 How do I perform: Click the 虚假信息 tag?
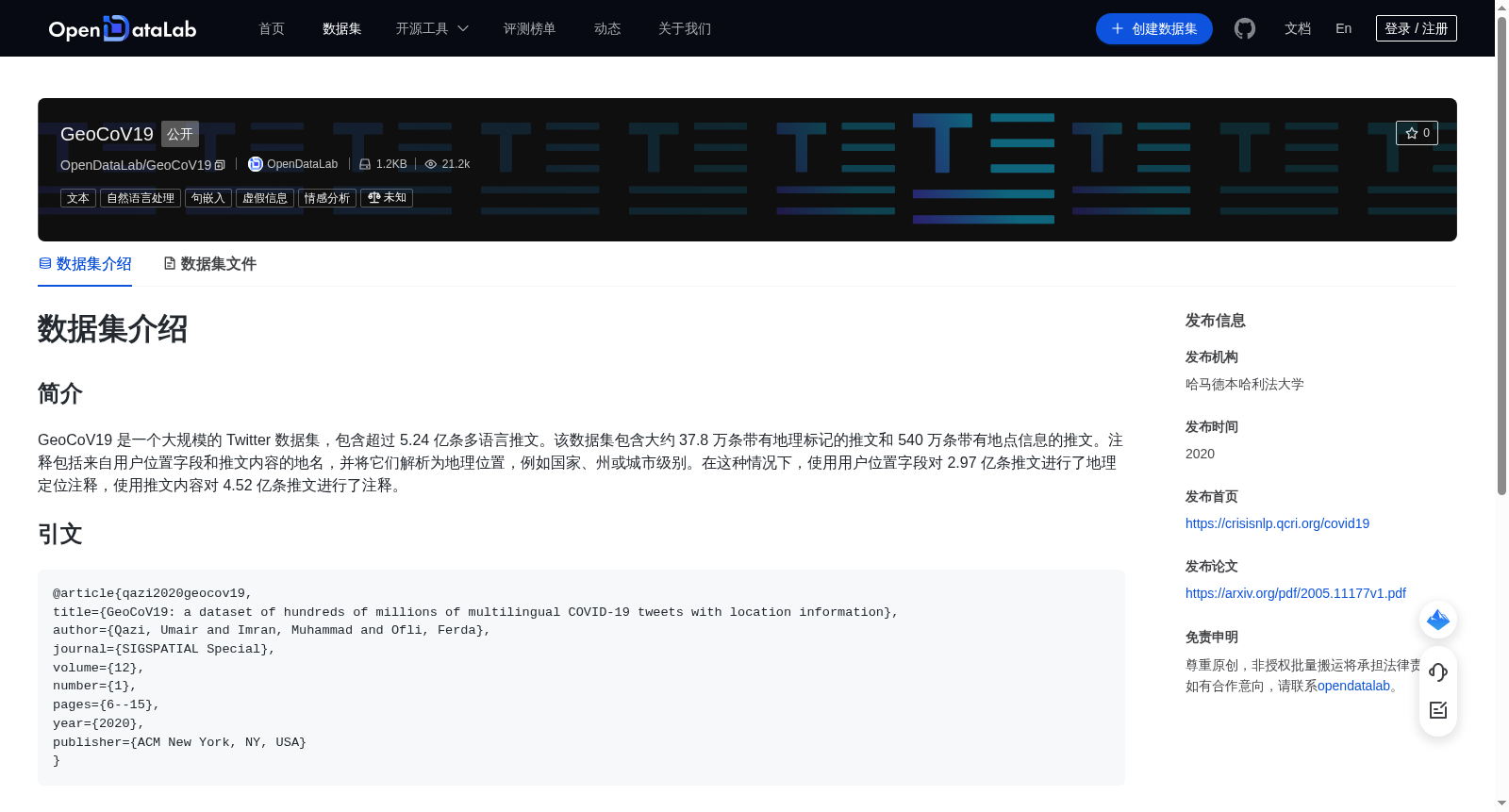pyautogui.click(x=265, y=198)
